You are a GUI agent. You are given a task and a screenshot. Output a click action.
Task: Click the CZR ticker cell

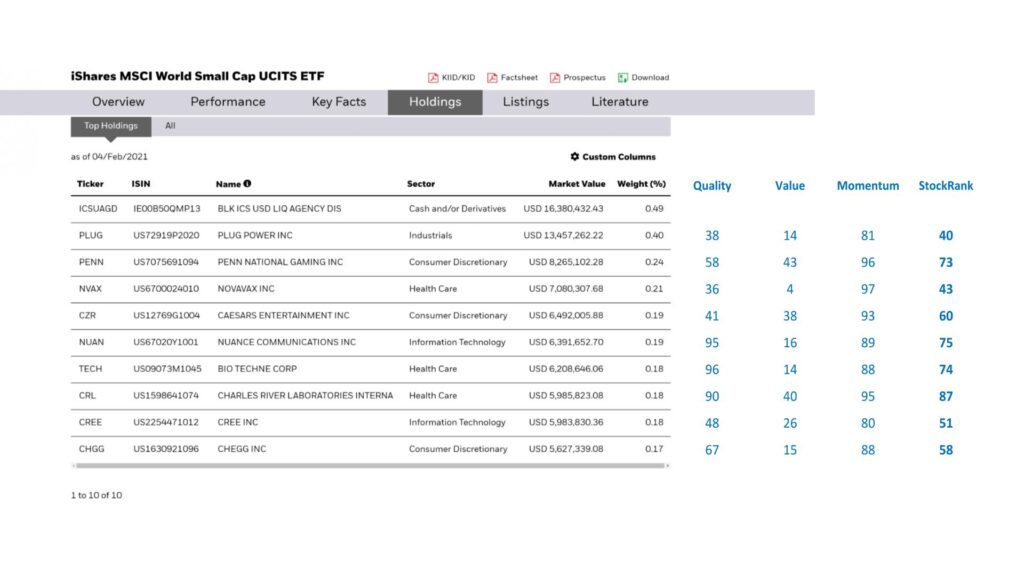[88, 315]
